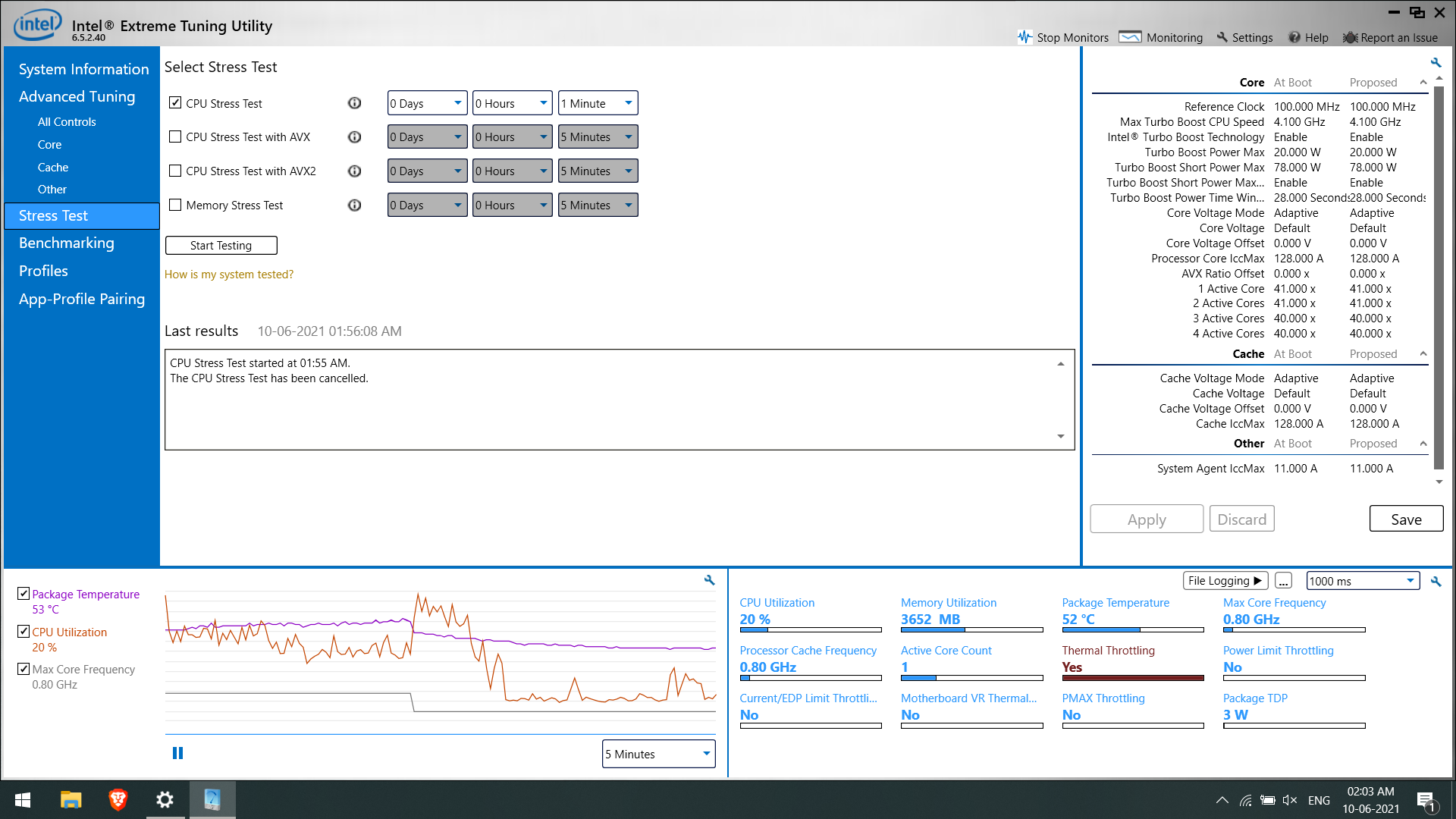Check the battery tray icon
This screenshot has height=819, width=1456.
(x=1267, y=800)
